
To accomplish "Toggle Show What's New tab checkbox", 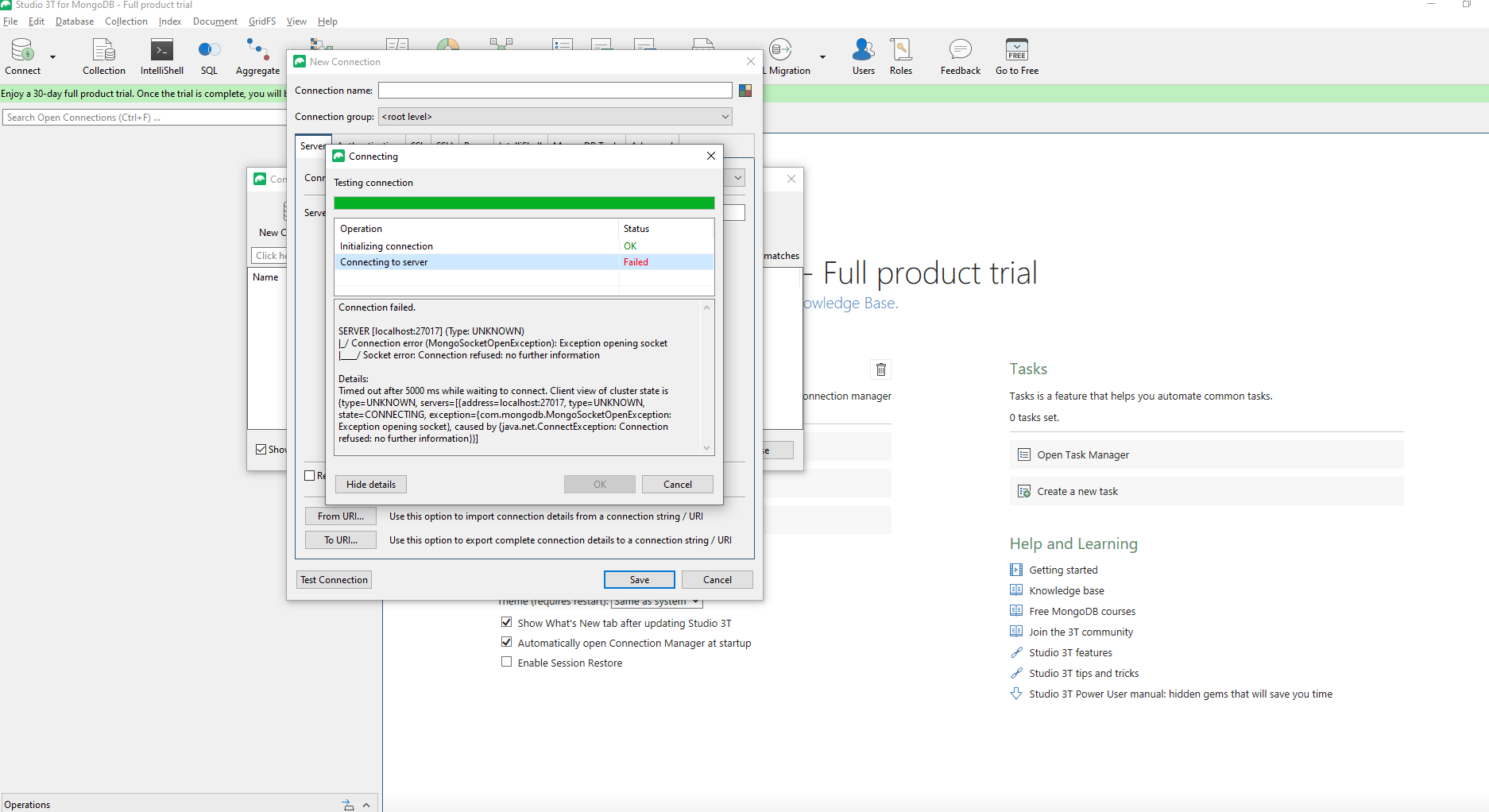I will (506, 623).
